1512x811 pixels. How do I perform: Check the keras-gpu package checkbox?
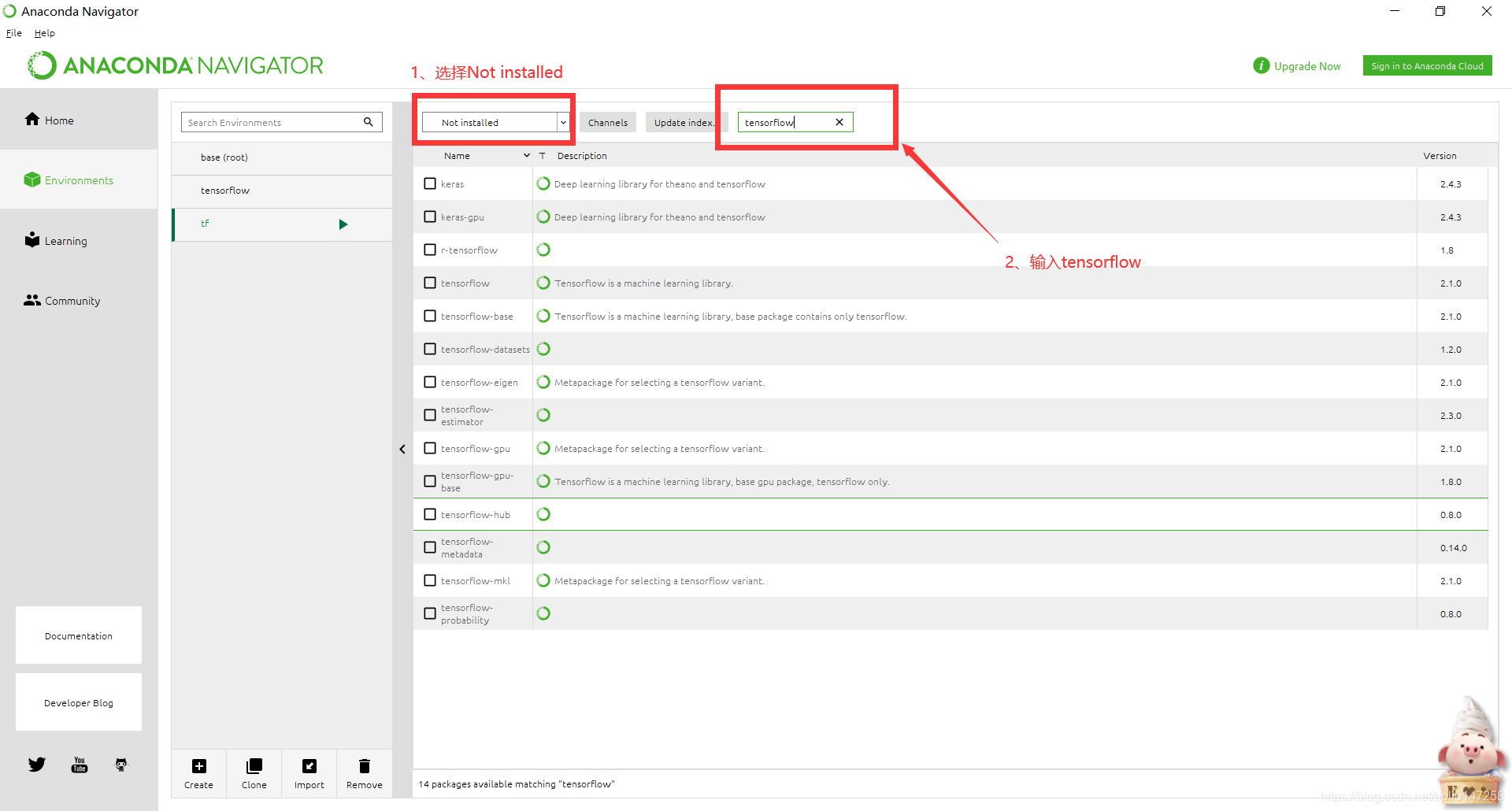pyautogui.click(x=430, y=217)
